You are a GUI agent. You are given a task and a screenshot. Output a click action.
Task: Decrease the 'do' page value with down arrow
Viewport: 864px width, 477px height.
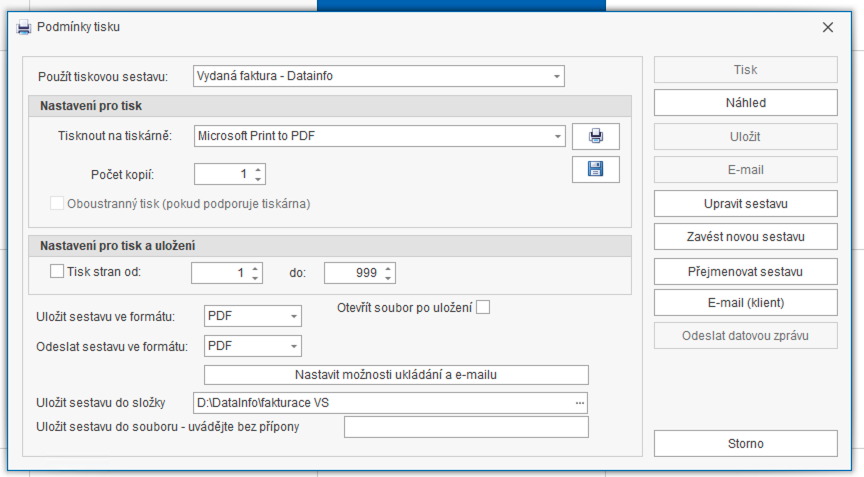coord(389,278)
